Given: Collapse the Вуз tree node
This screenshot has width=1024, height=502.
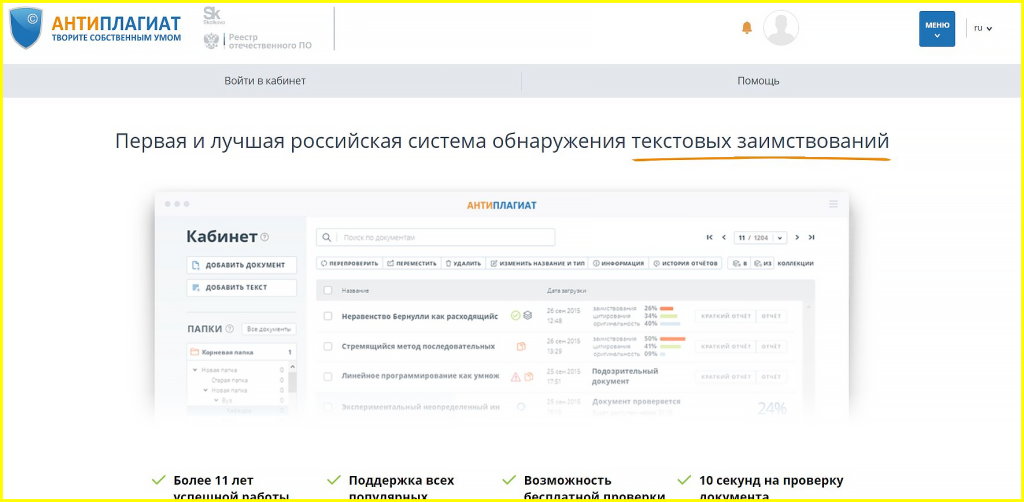Looking at the screenshot, I should [217, 400].
